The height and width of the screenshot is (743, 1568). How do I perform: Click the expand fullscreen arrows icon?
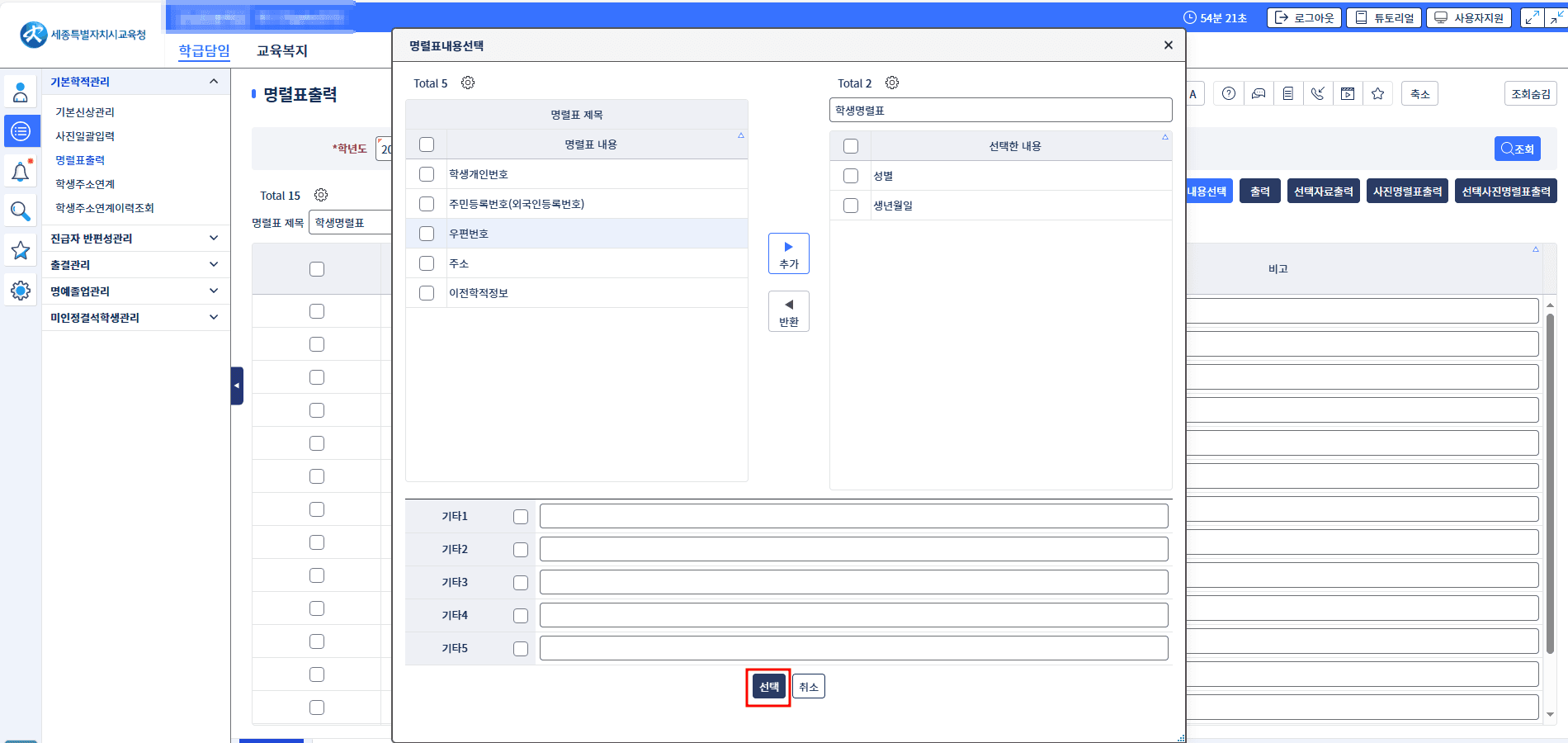(x=1533, y=17)
